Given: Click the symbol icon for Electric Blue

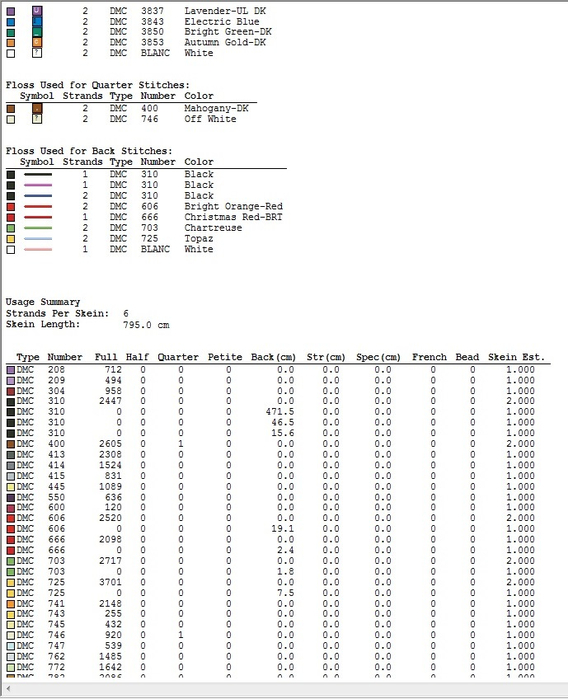Looking at the screenshot, I should [x=37, y=21].
